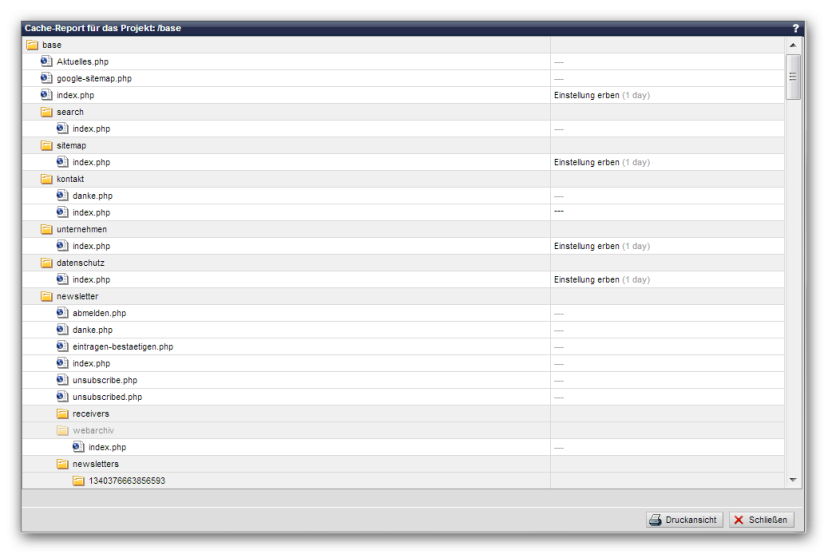Click the red X icon of Schließen

click(x=739, y=520)
